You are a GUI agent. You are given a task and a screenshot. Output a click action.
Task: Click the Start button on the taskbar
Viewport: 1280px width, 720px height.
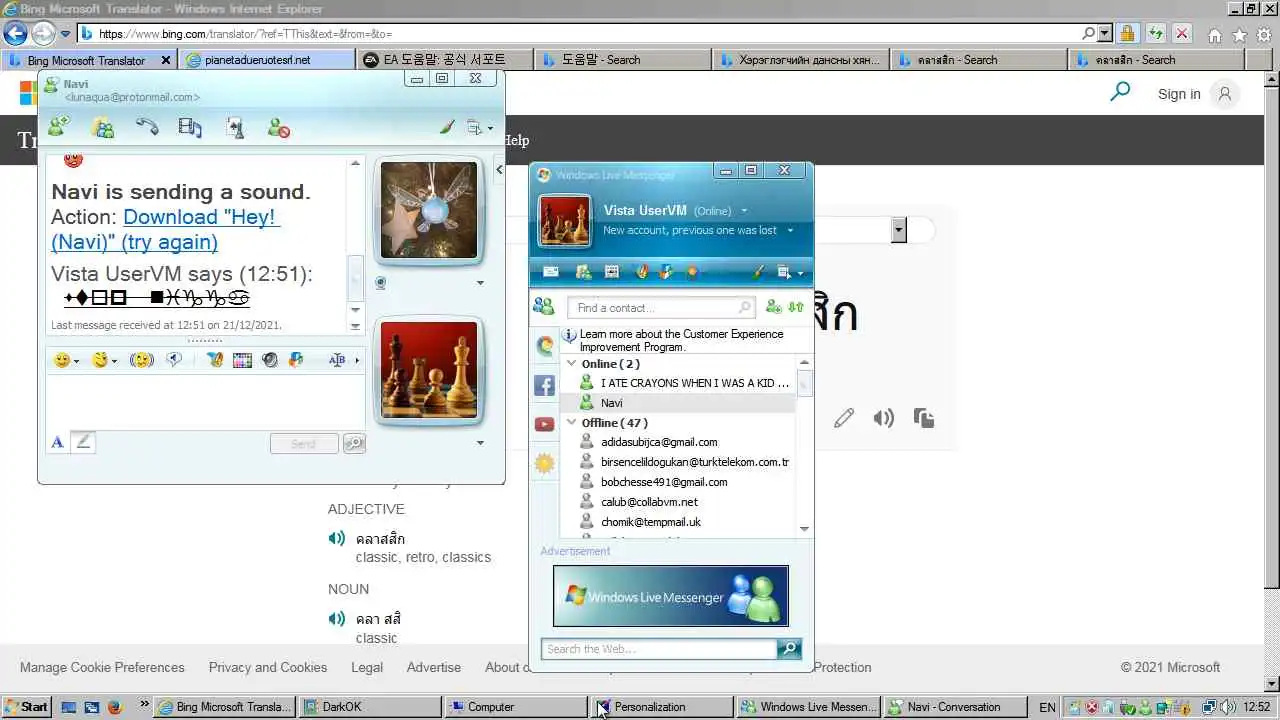click(x=26, y=706)
